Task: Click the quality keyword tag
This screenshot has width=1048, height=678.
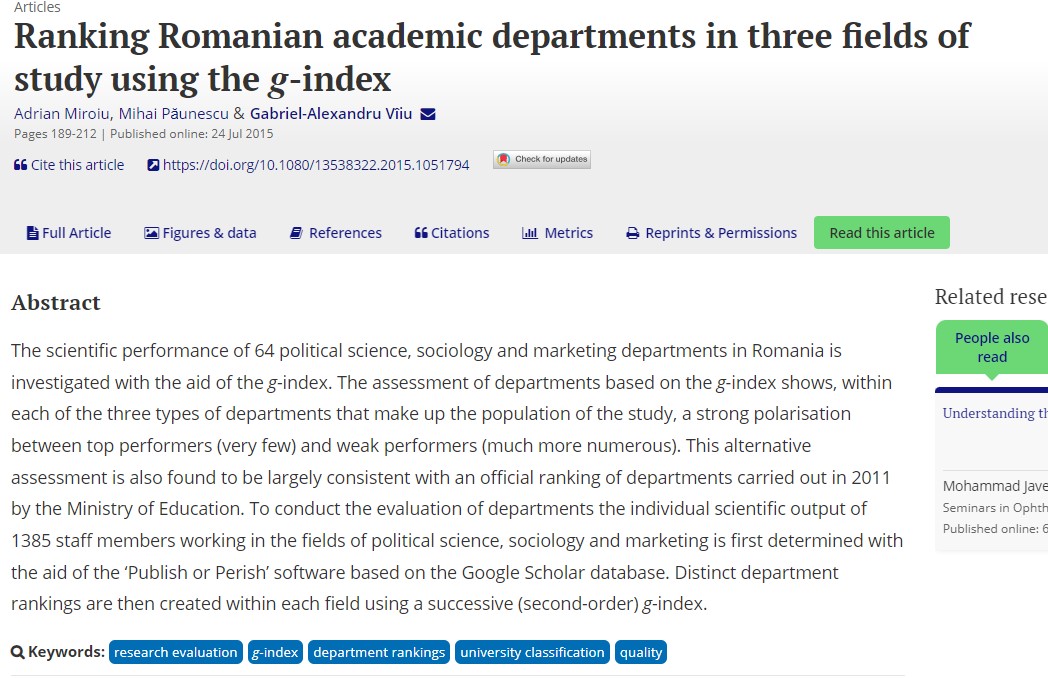Action: [x=641, y=652]
